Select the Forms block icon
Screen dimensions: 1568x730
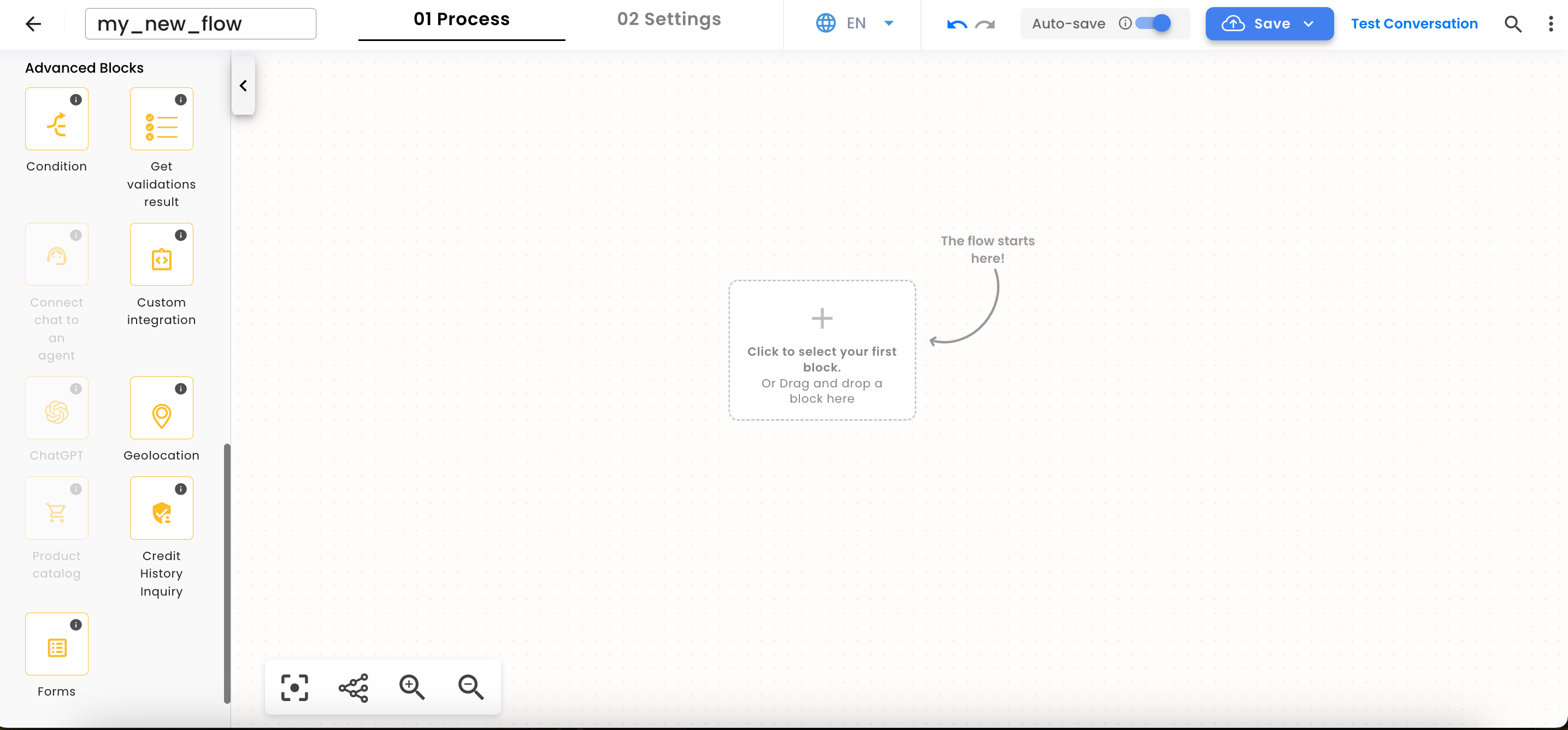tap(57, 644)
